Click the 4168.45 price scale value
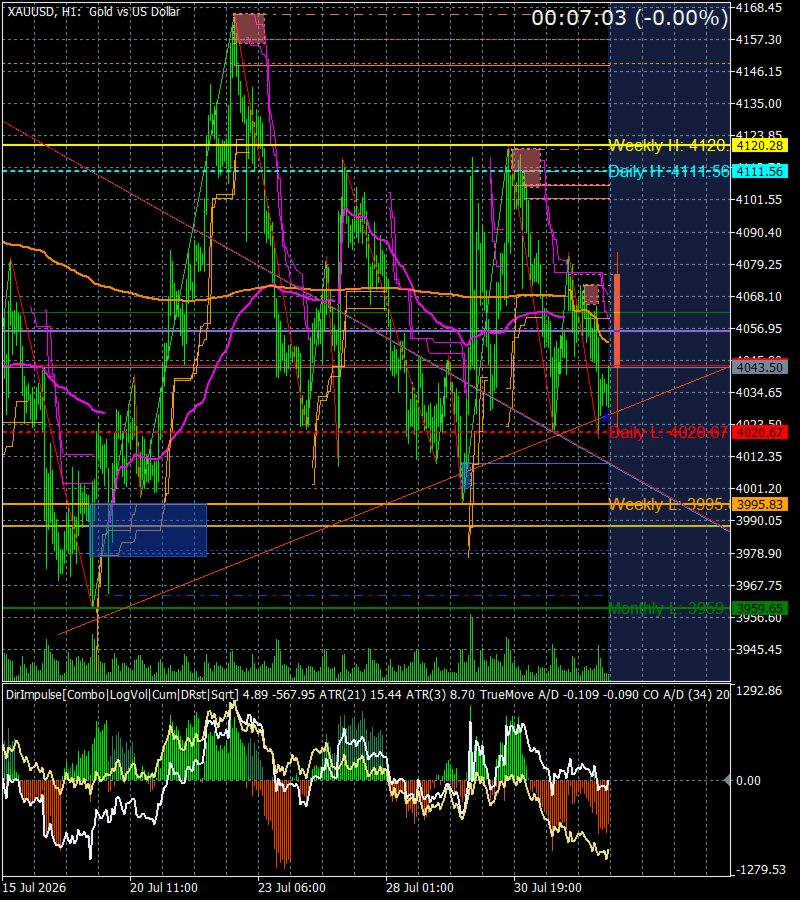Image resolution: width=800 pixels, height=900 pixels. 759,7
